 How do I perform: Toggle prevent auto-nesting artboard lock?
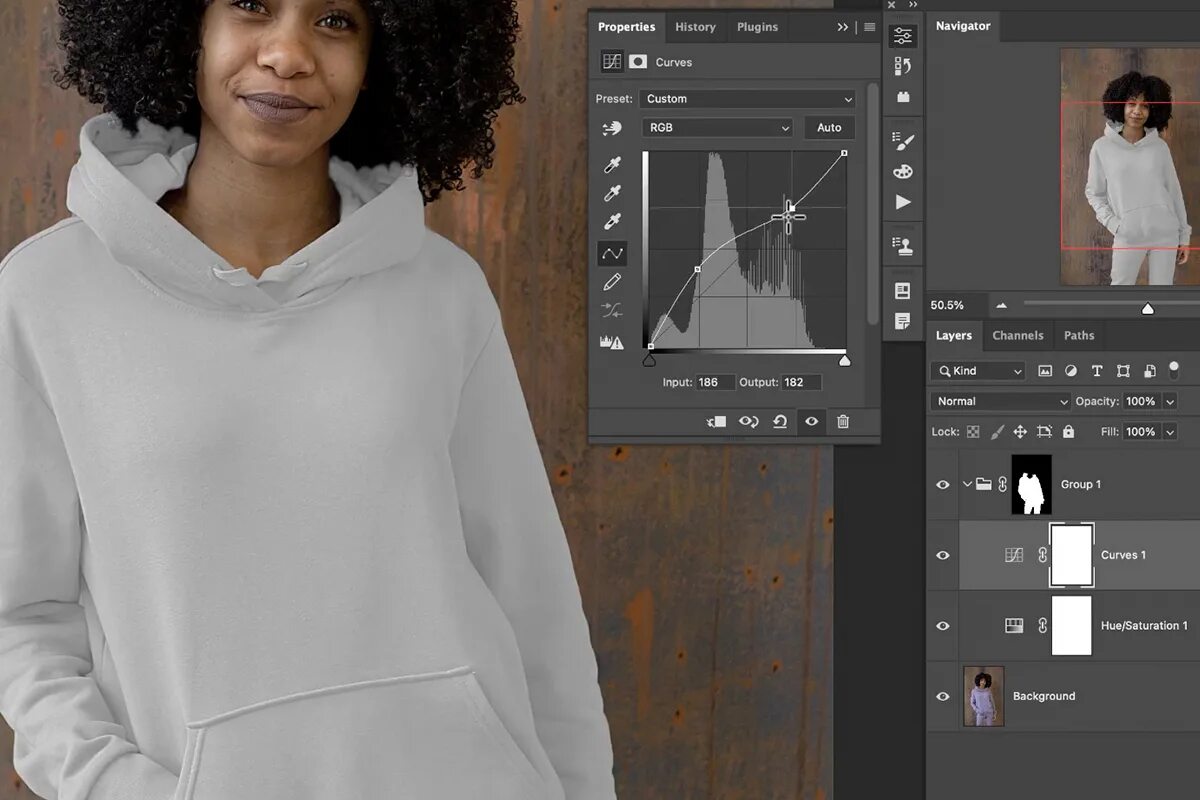tap(1044, 432)
